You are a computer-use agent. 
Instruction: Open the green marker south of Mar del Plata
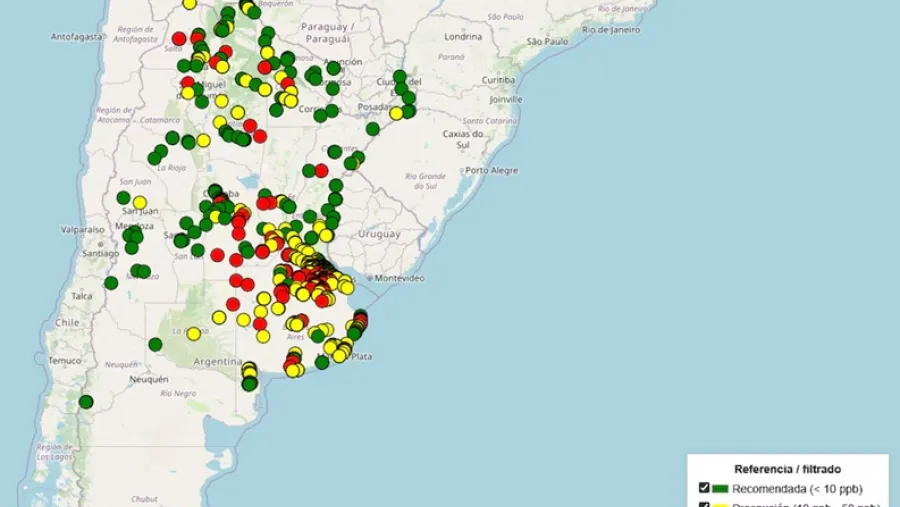[322, 362]
